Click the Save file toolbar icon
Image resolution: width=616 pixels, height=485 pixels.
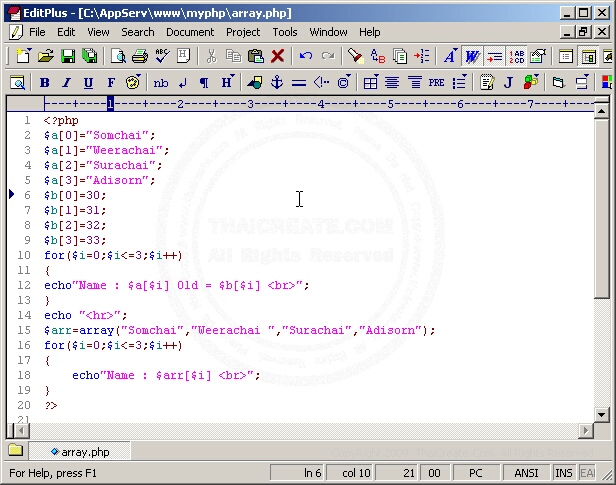[68, 57]
